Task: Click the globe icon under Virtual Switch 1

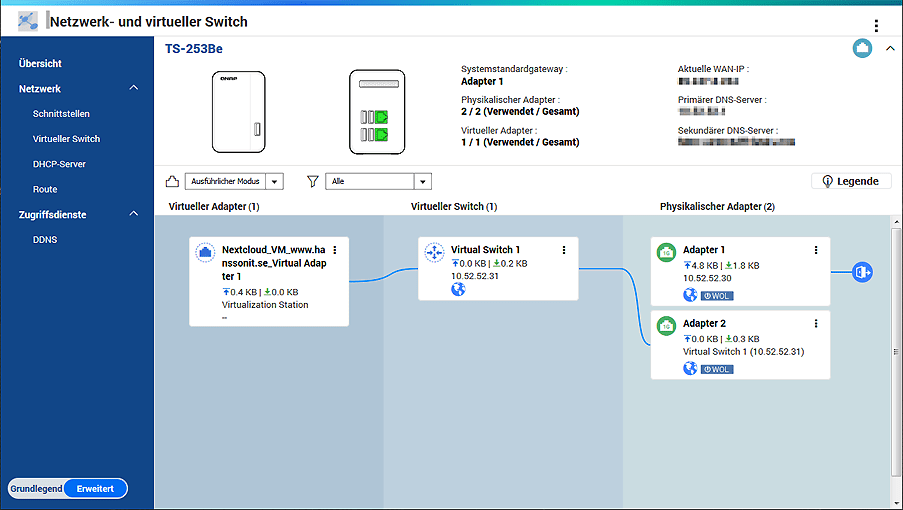Action: point(458,290)
